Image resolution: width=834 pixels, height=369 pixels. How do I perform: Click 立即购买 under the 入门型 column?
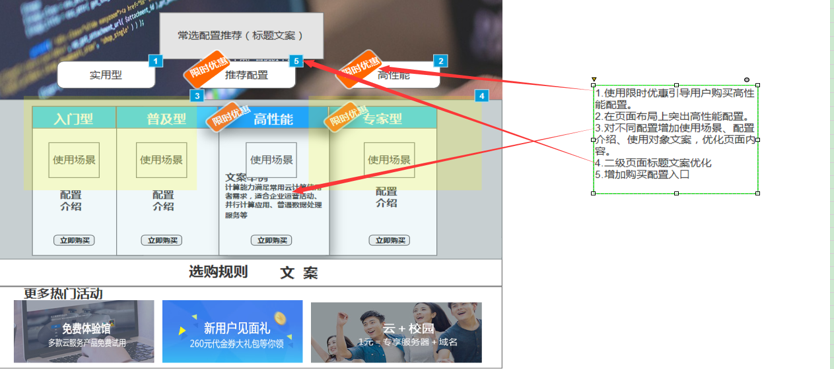point(74,240)
